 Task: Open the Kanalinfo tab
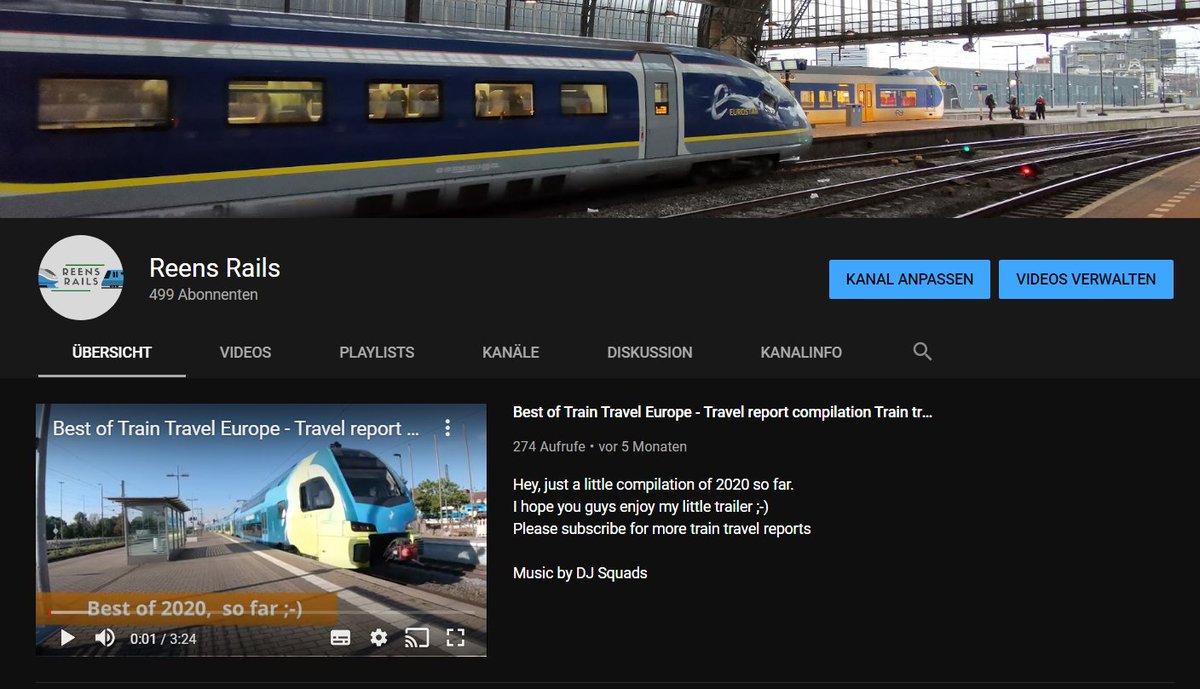(x=801, y=352)
